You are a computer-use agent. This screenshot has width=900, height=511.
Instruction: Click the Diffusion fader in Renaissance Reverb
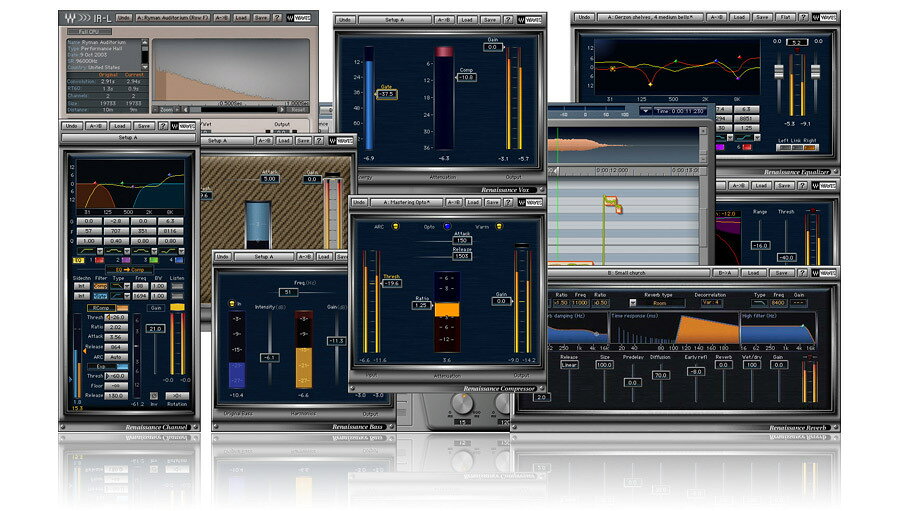661,375
